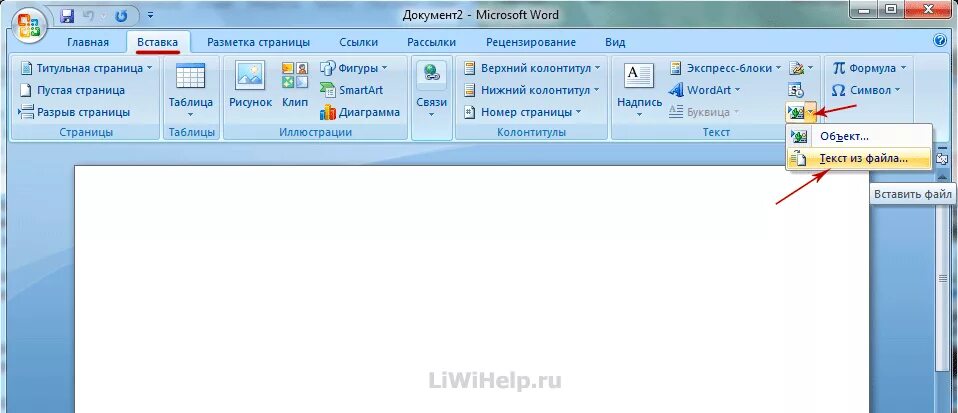
Task: Expand the Верхний колонтитул header menu
Action: pos(531,68)
